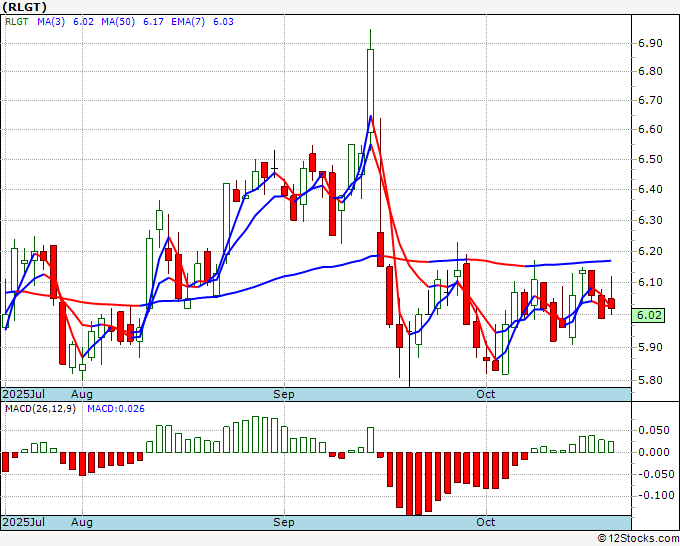
Task: Click the 6.30 price axis label
Action: [x=650, y=220]
